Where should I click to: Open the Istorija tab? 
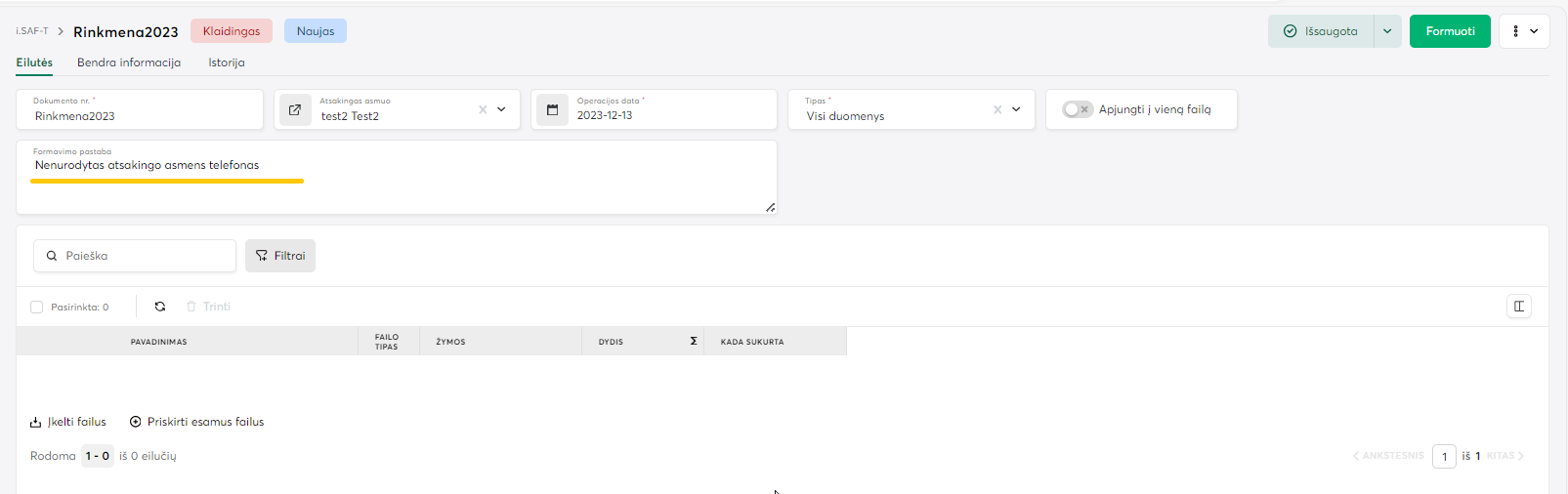227,62
